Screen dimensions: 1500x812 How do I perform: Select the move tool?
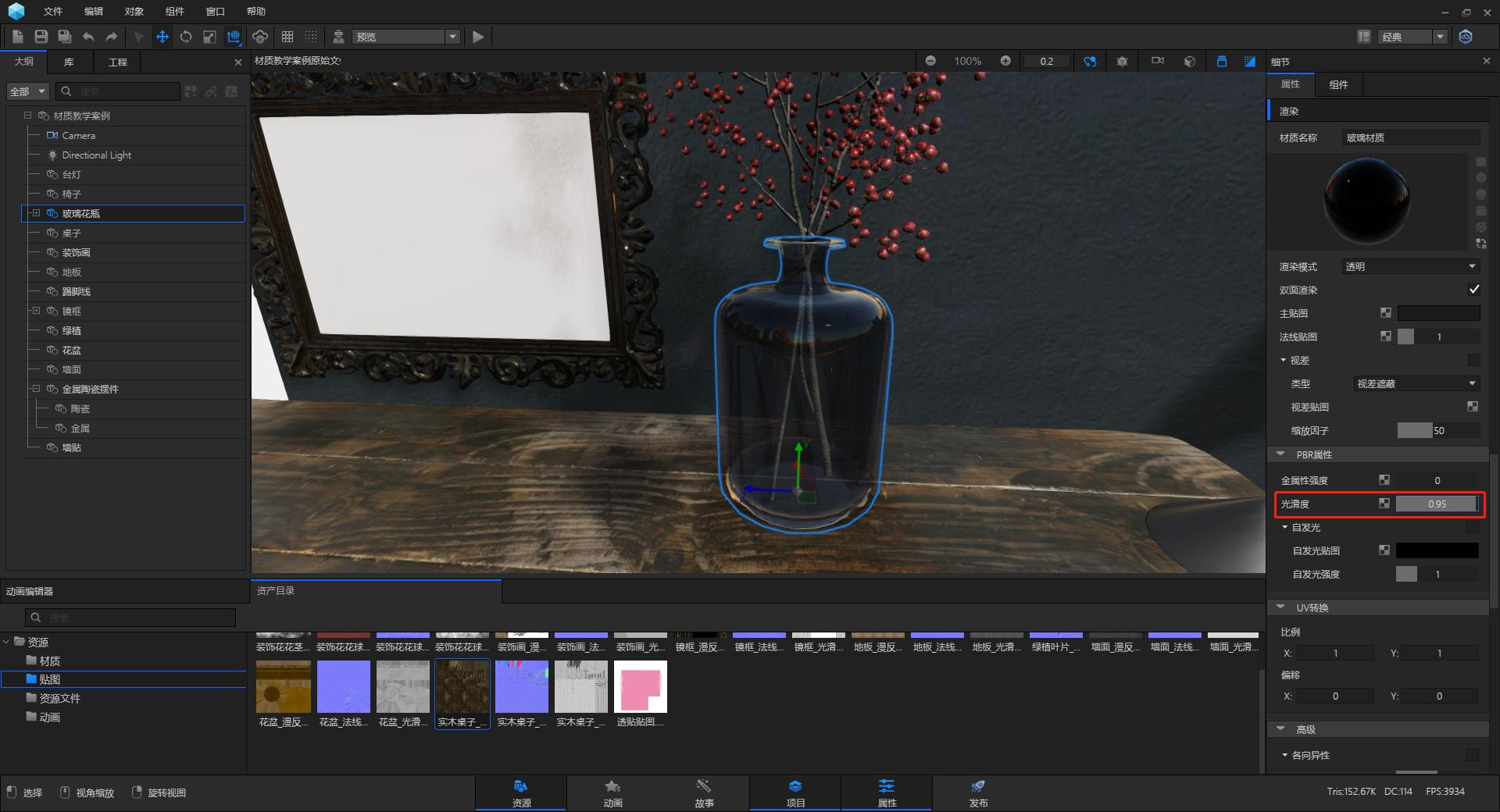[x=162, y=37]
